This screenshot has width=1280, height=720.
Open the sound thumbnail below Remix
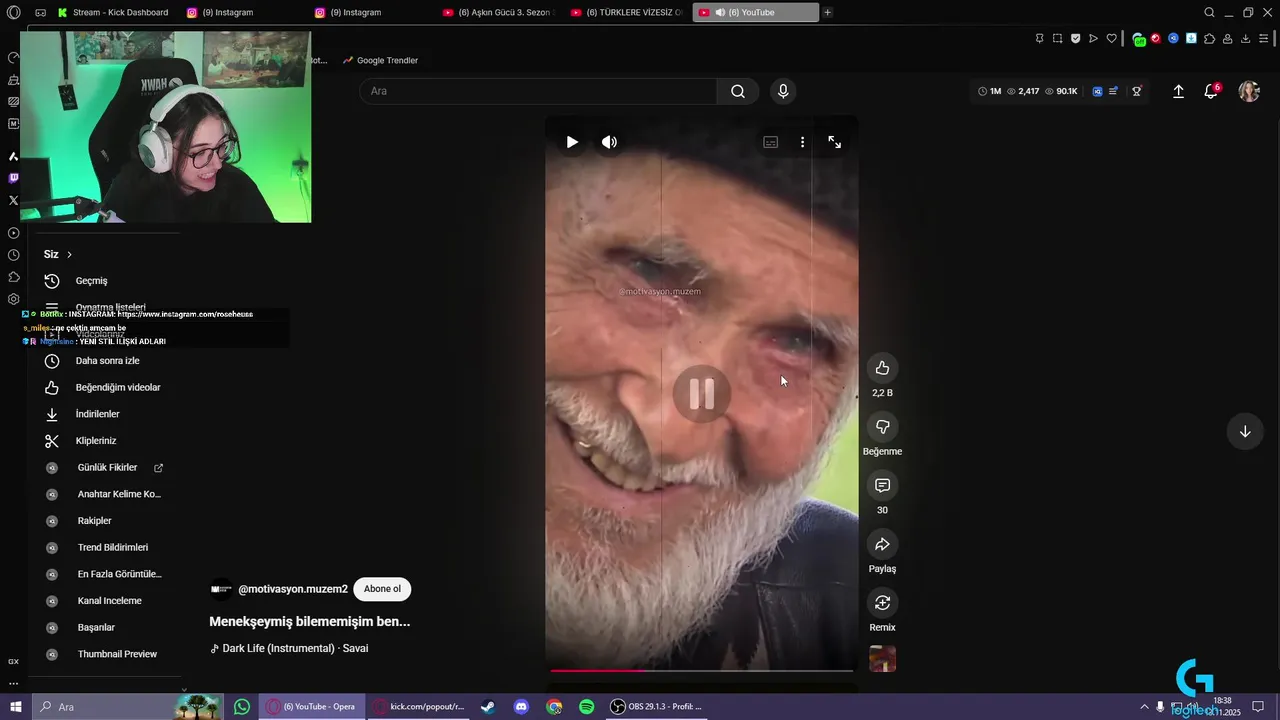click(882, 659)
